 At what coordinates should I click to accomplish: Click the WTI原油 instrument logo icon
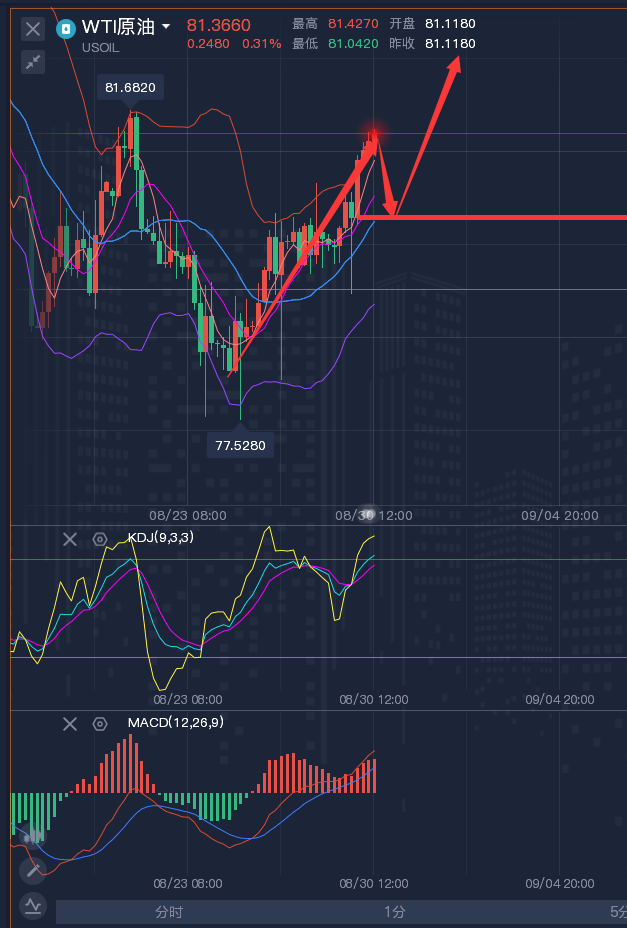coord(66,28)
